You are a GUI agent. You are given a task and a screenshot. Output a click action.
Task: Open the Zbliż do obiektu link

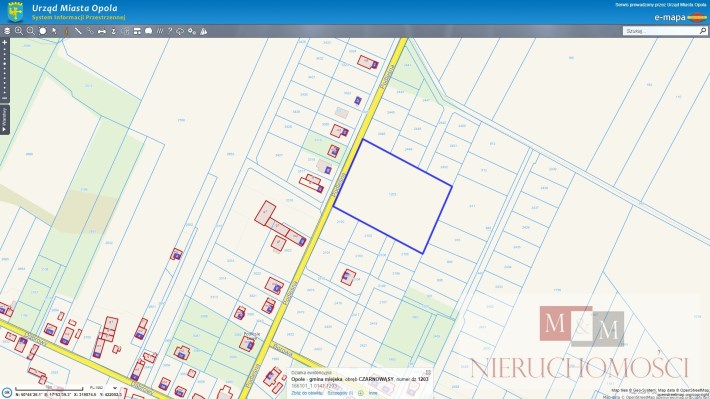click(x=307, y=393)
